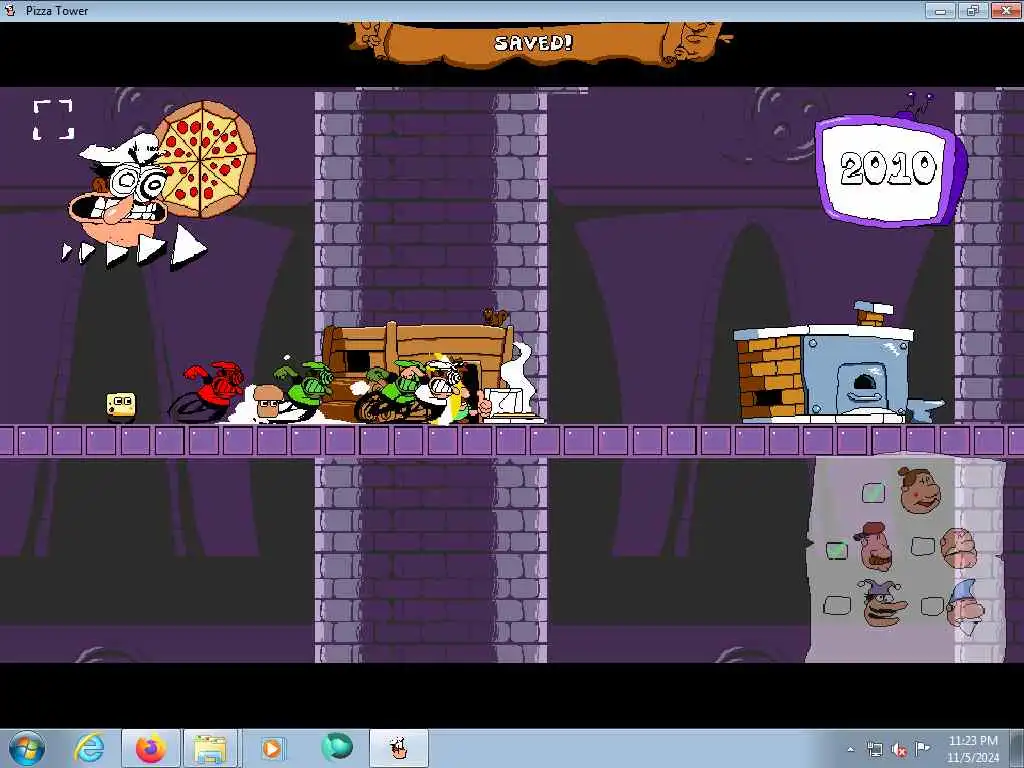Toggle the checkbox beside the red cap man

pyautogui.click(x=836, y=551)
